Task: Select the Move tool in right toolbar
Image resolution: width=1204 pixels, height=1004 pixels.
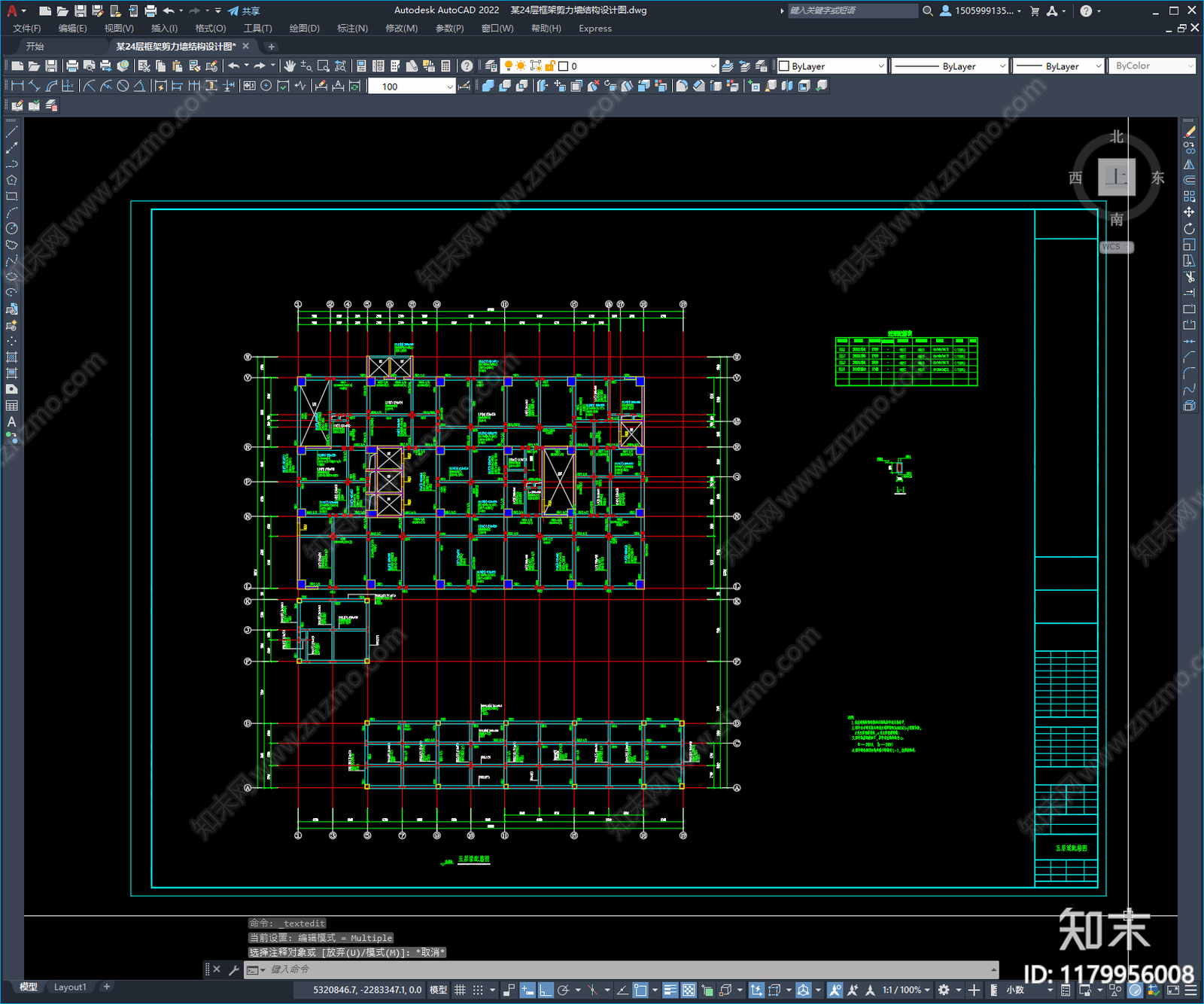Action: click(1189, 212)
